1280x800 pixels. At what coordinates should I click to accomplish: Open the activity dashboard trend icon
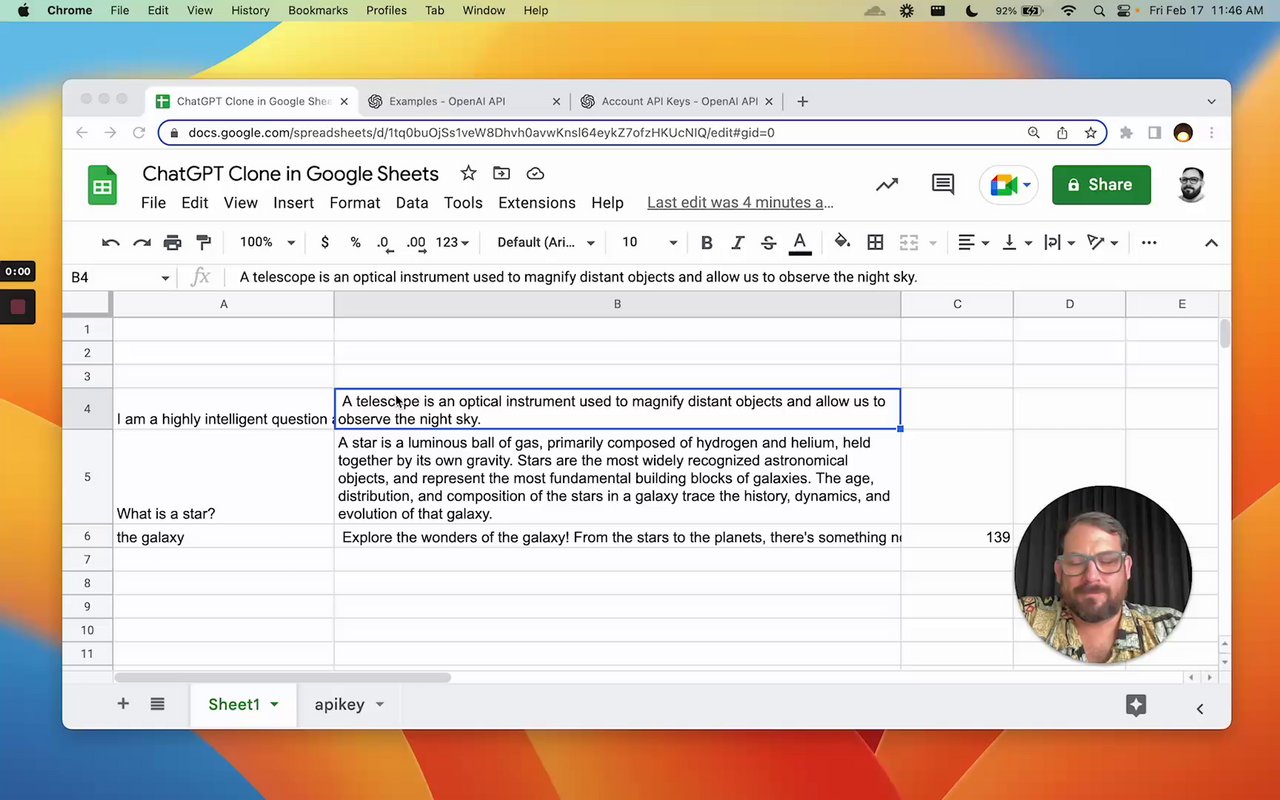click(x=887, y=185)
